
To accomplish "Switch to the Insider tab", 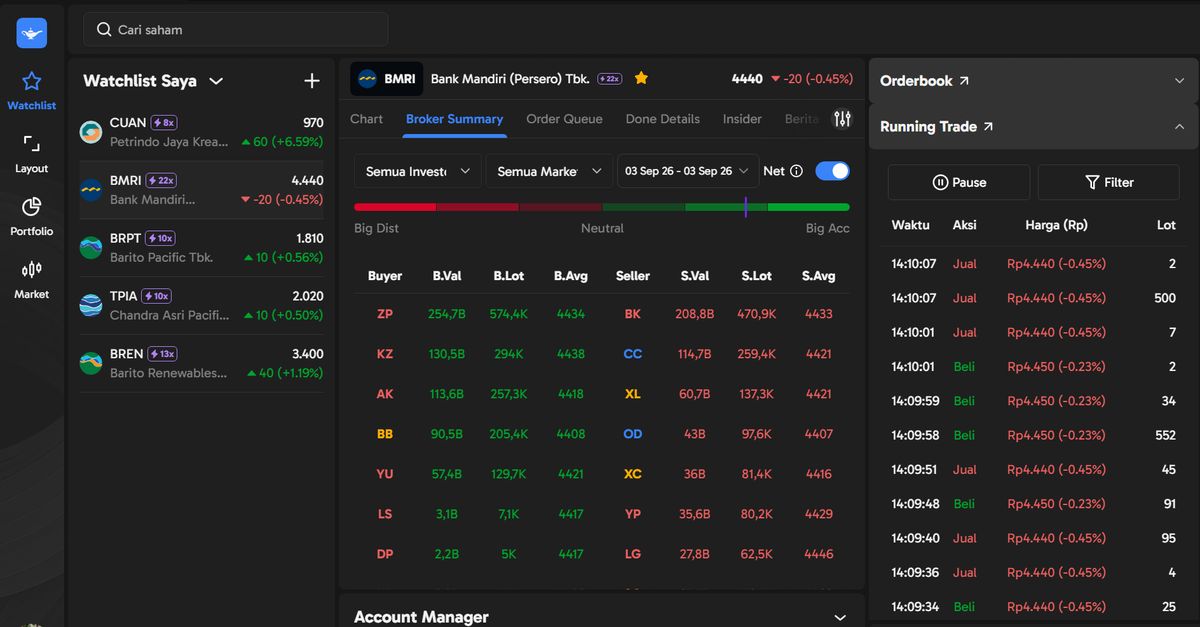I will point(742,119).
